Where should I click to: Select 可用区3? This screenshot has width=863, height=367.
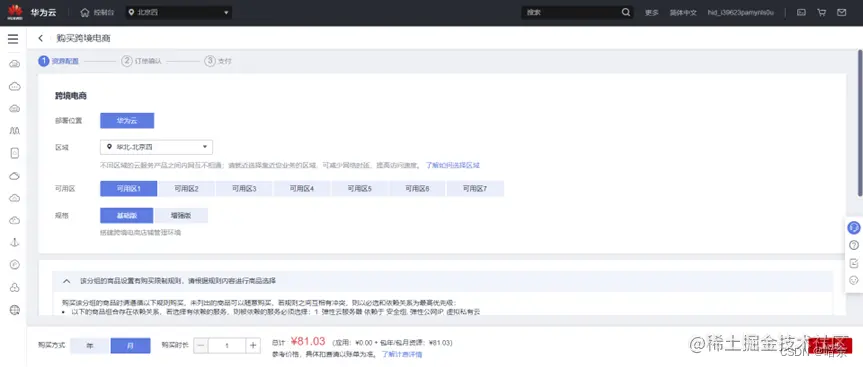coord(244,189)
